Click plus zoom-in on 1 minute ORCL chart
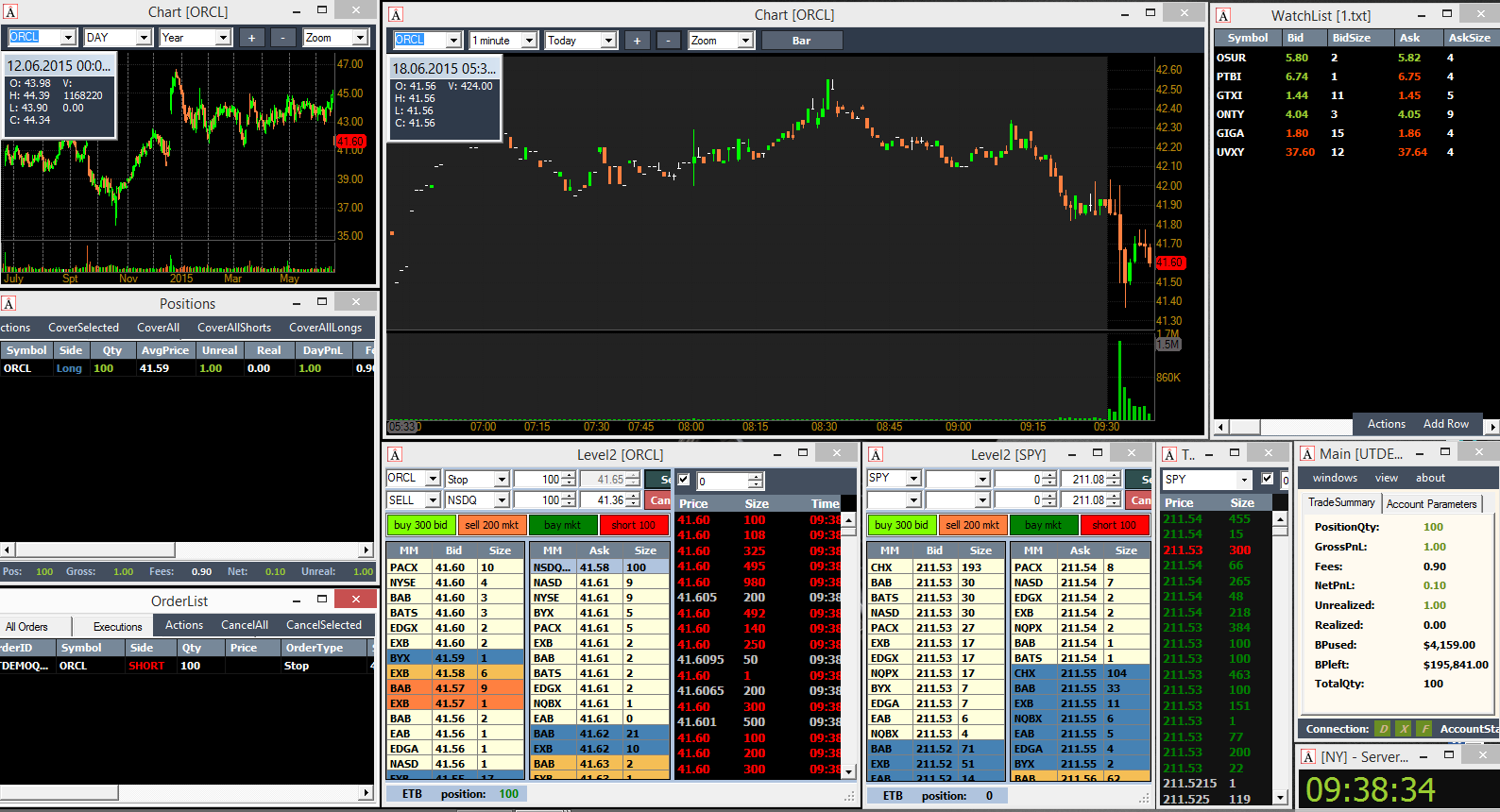The height and width of the screenshot is (812, 1500). [637, 41]
